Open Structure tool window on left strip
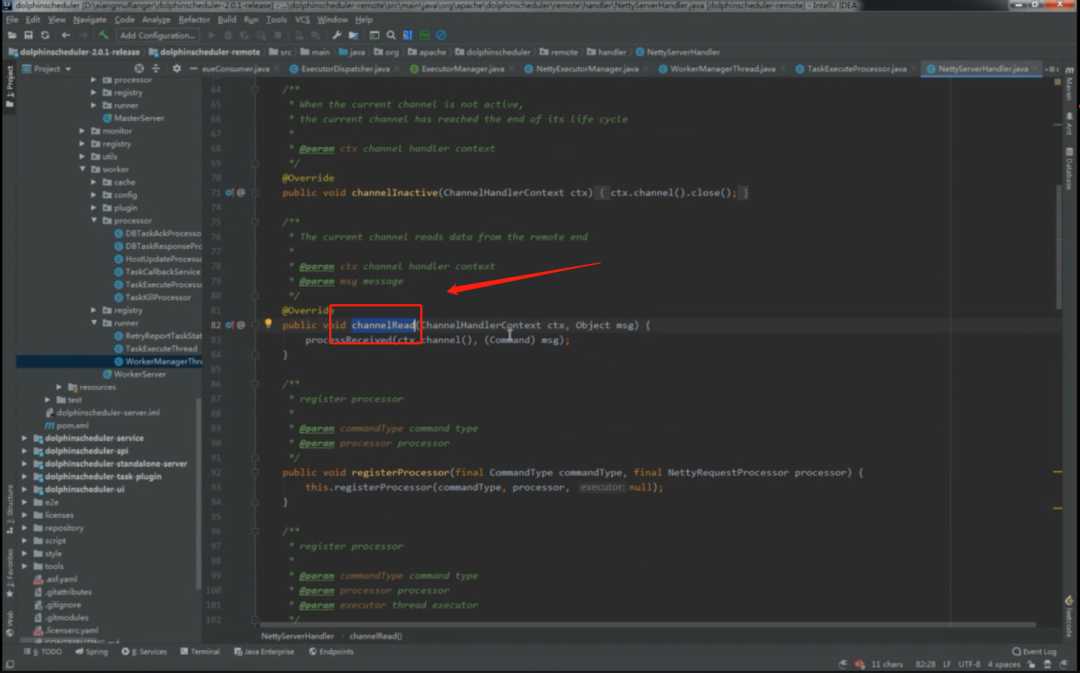 click(x=10, y=508)
